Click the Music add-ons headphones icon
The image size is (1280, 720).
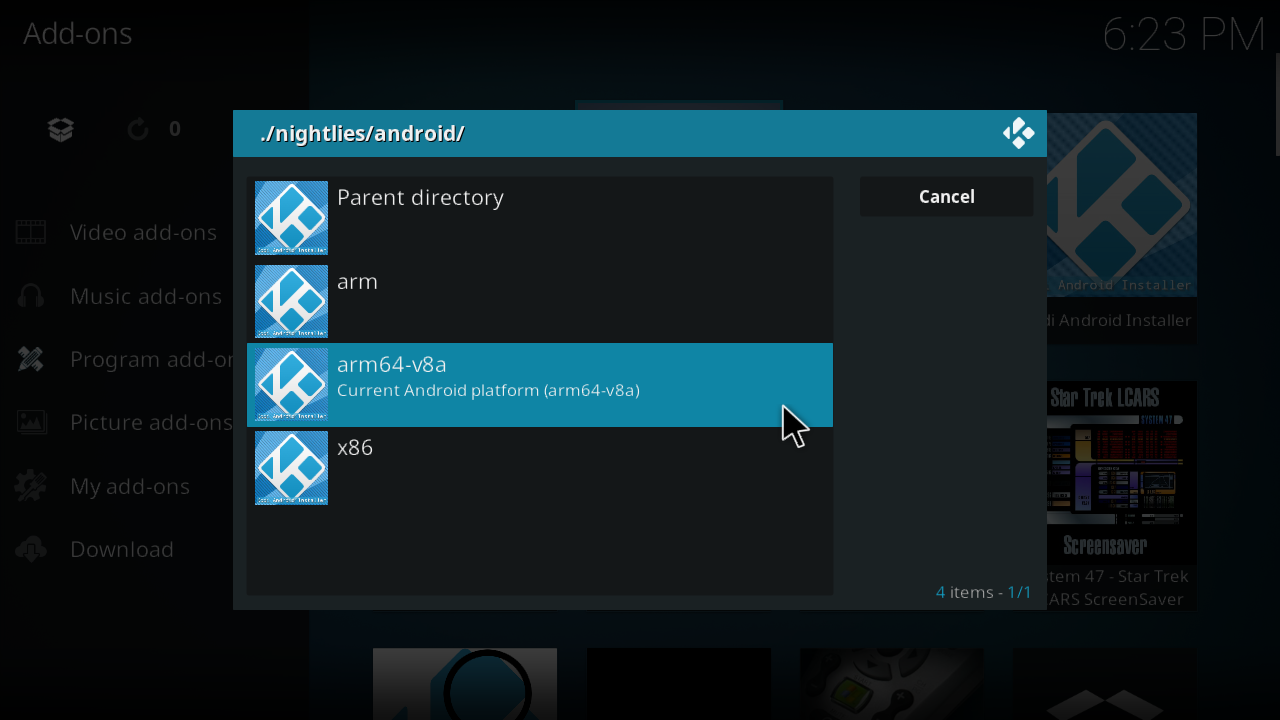coord(31,296)
